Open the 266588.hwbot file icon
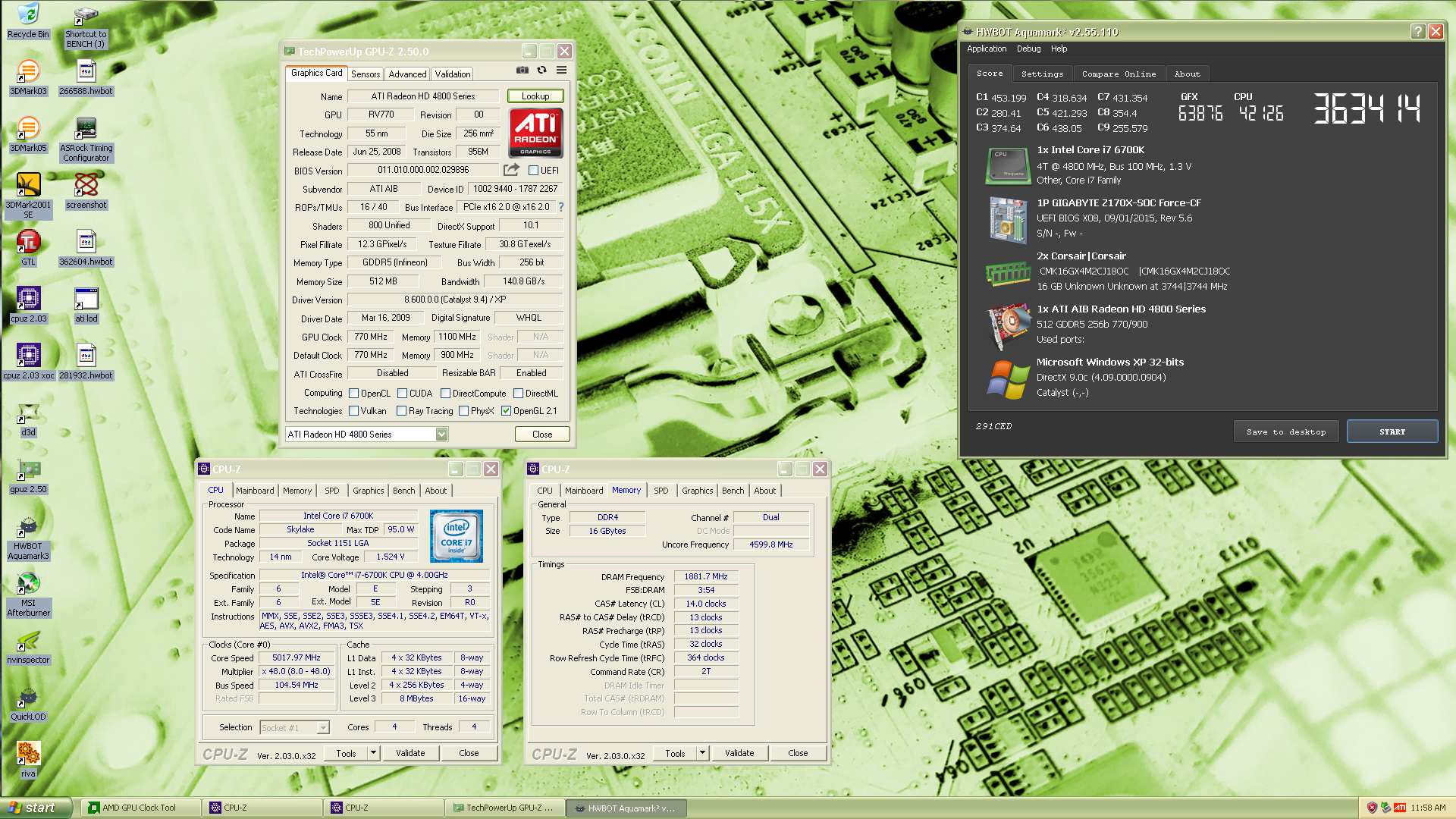 86,77
